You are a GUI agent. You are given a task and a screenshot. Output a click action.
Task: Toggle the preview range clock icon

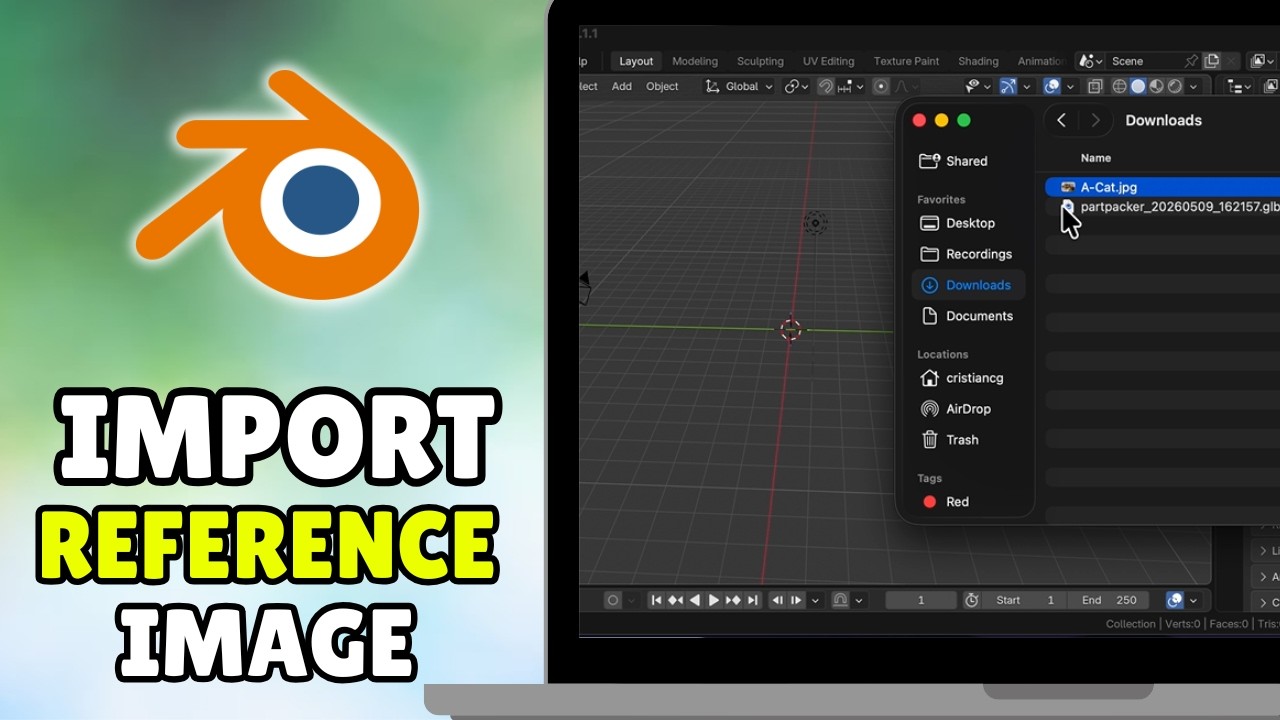[x=972, y=600]
